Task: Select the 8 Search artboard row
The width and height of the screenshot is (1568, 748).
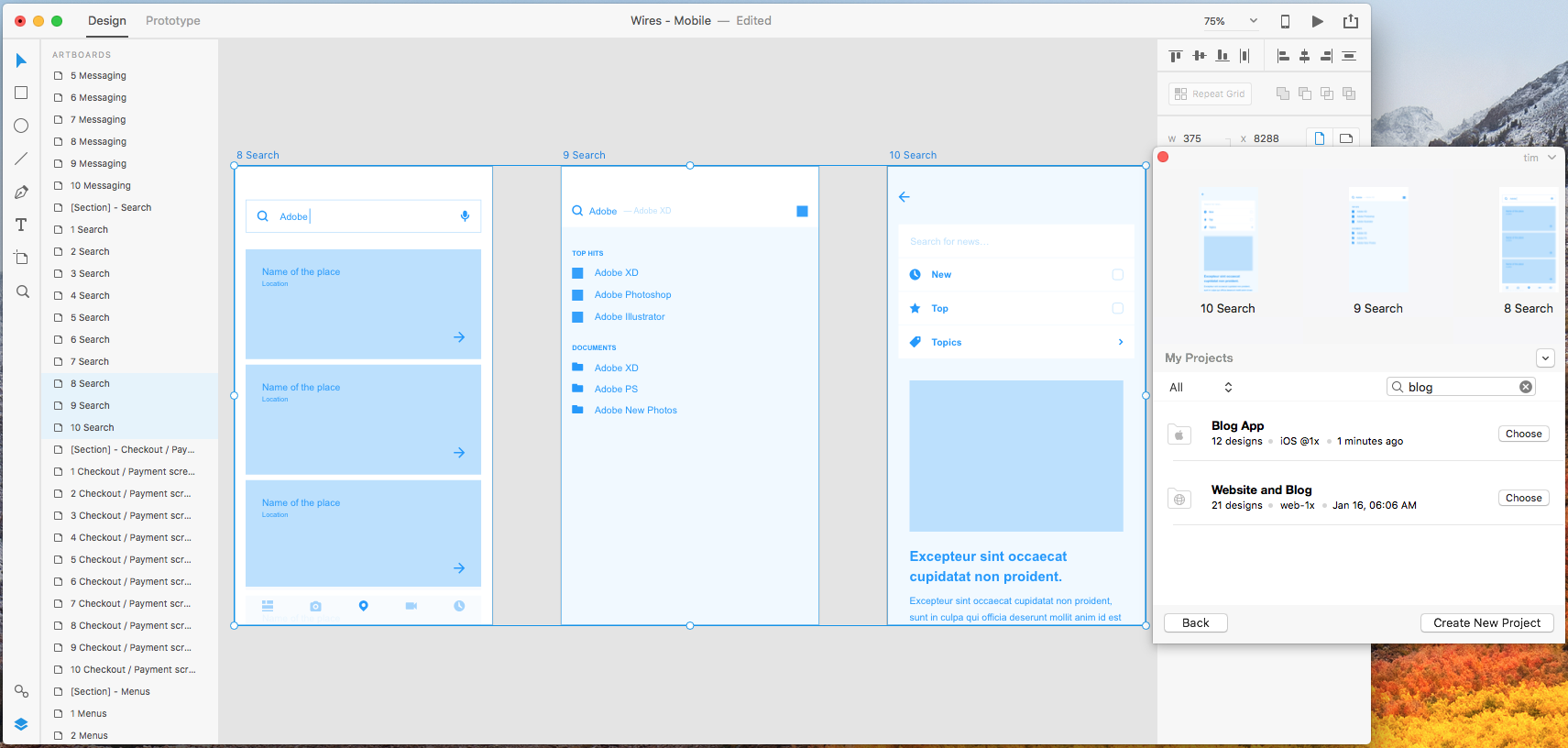Action: tap(130, 384)
